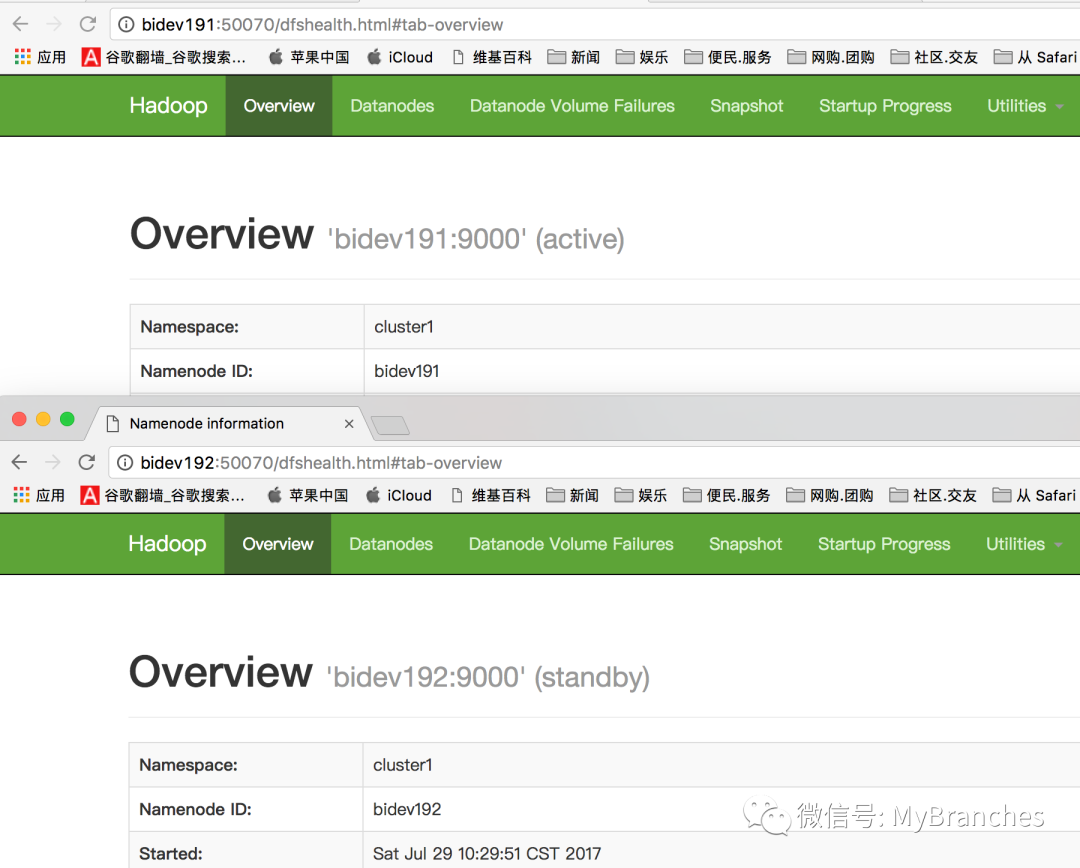Expand the 从 Safari folder in the bidev191 window
1080x868 pixels.
1035,57
